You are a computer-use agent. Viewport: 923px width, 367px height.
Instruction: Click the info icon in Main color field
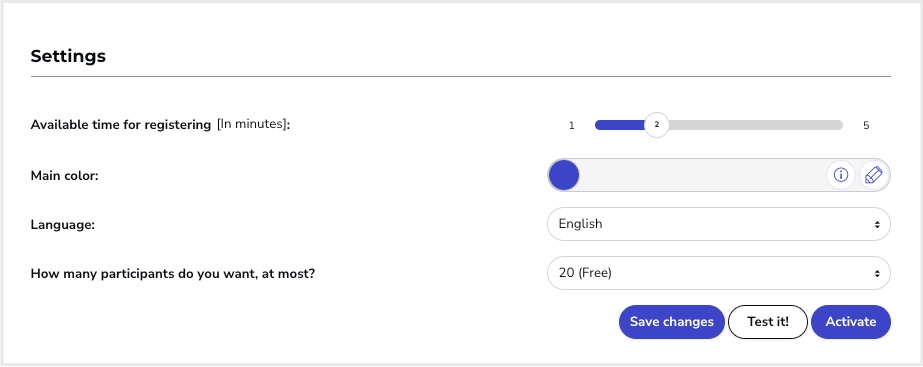point(841,175)
